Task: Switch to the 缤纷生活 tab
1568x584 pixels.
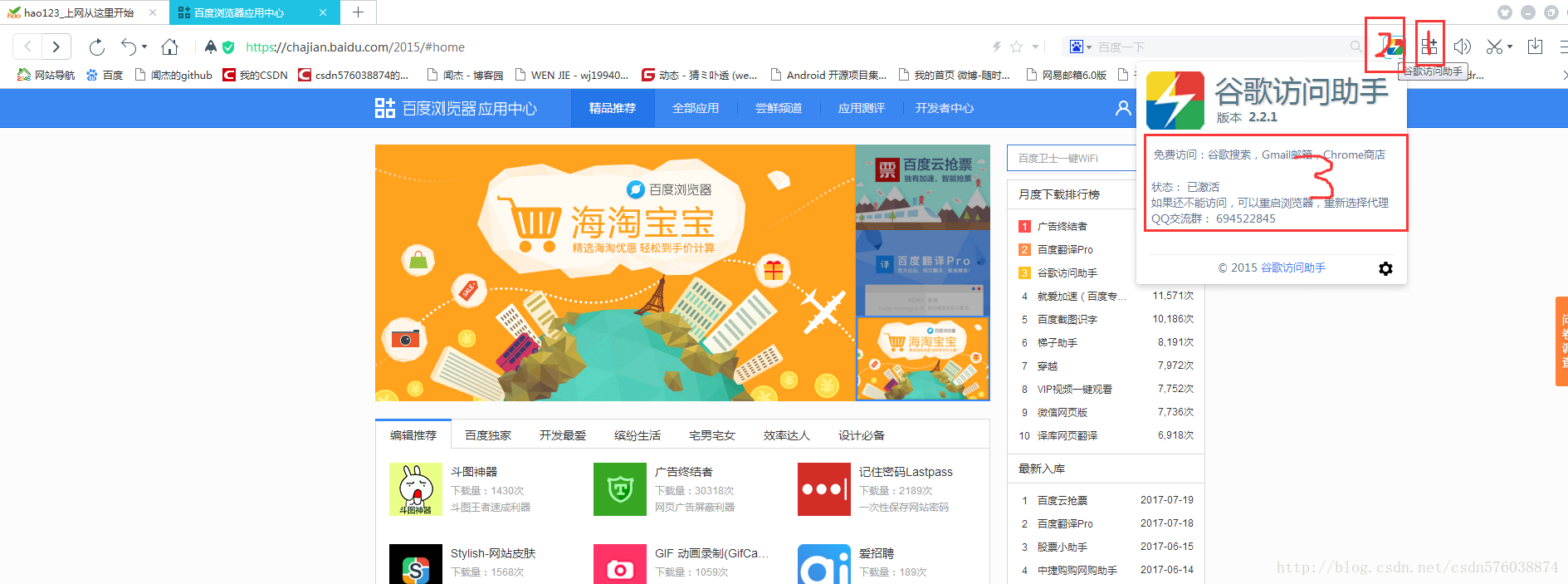Action: (x=637, y=435)
